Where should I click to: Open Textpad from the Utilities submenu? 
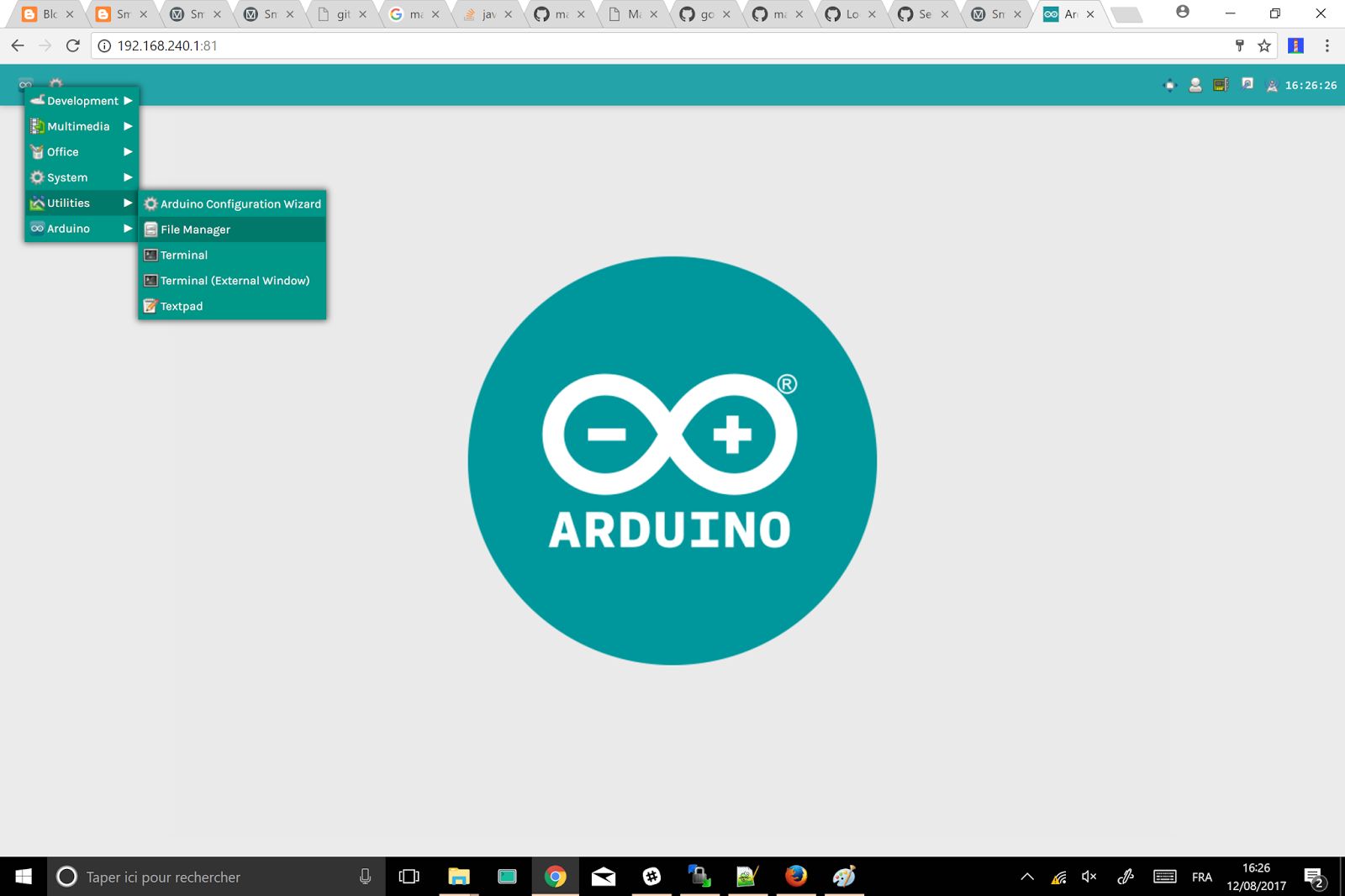(232, 306)
